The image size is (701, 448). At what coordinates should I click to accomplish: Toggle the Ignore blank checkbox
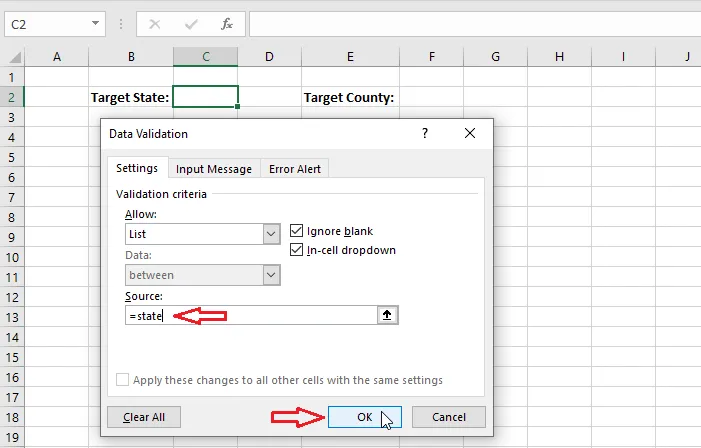pos(296,231)
